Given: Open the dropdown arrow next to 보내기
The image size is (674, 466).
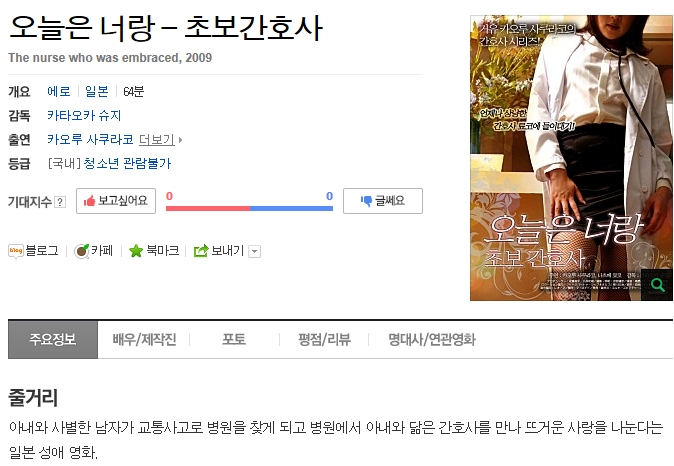Looking at the screenshot, I should click(254, 251).
